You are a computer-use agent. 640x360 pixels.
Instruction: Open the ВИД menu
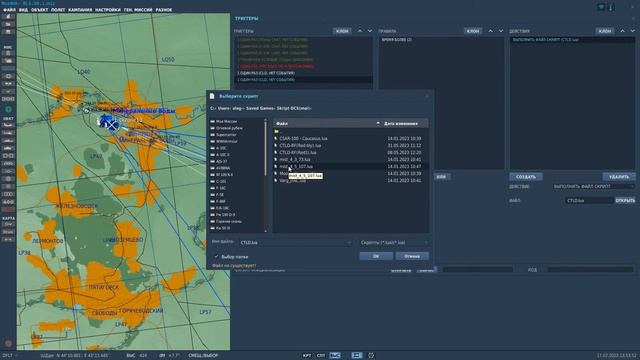23,10
